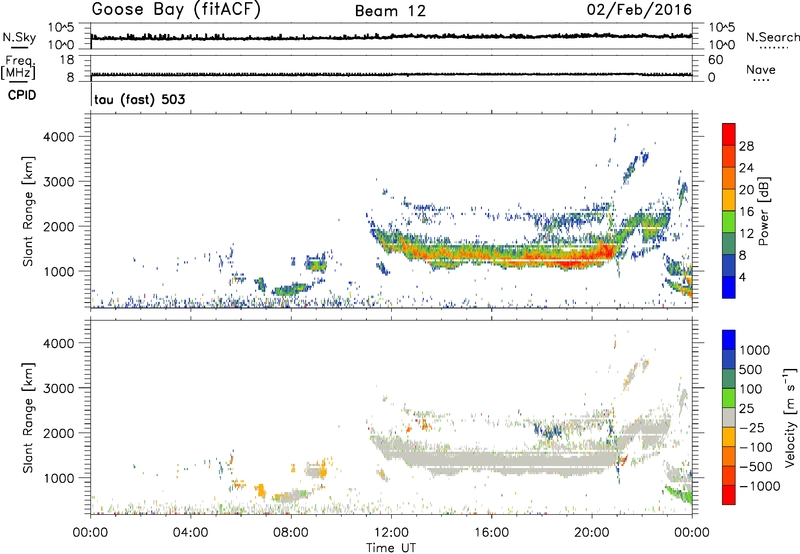The height and width of the screenshot is (554, 800).
Task: Click the 'Nave' legend label
Action: [x=761, y=69]
